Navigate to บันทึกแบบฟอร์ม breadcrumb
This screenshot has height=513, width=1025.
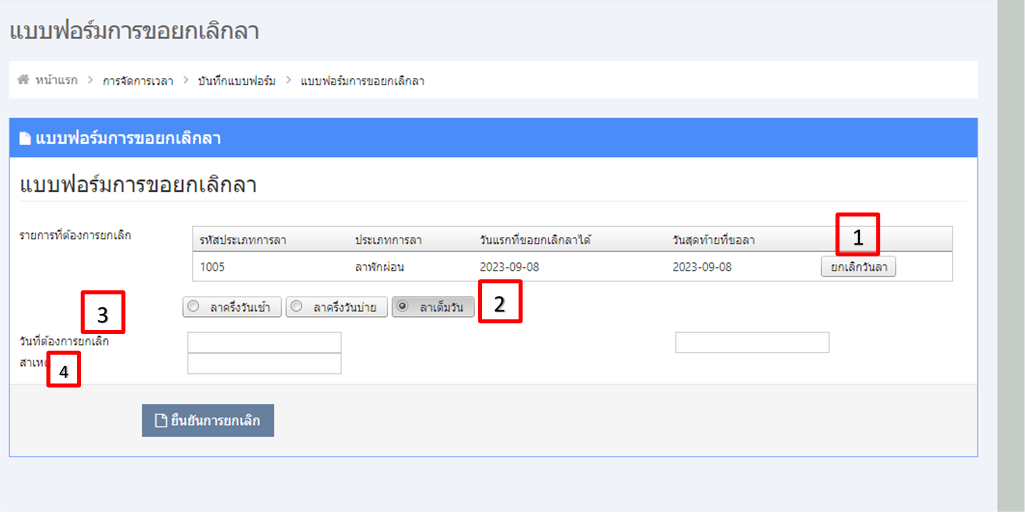pos(237,80)
